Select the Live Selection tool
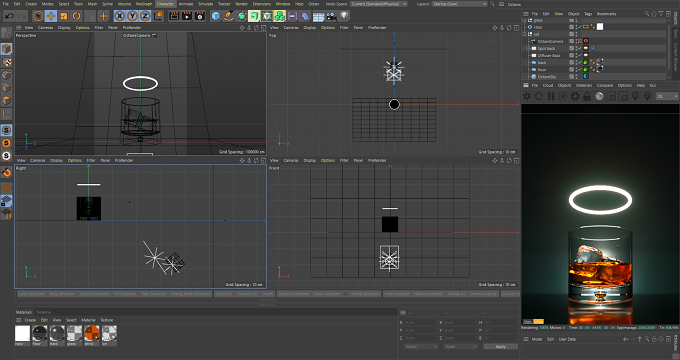This screenshot has width=680, height=360. coord(38,16)
